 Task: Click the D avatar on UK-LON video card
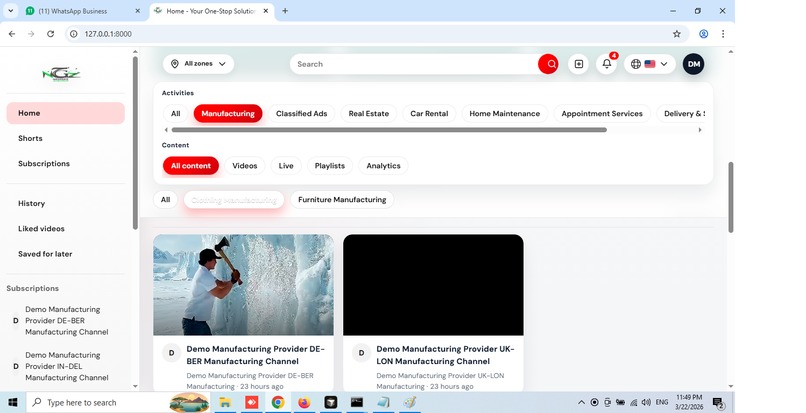click(361, 353)
